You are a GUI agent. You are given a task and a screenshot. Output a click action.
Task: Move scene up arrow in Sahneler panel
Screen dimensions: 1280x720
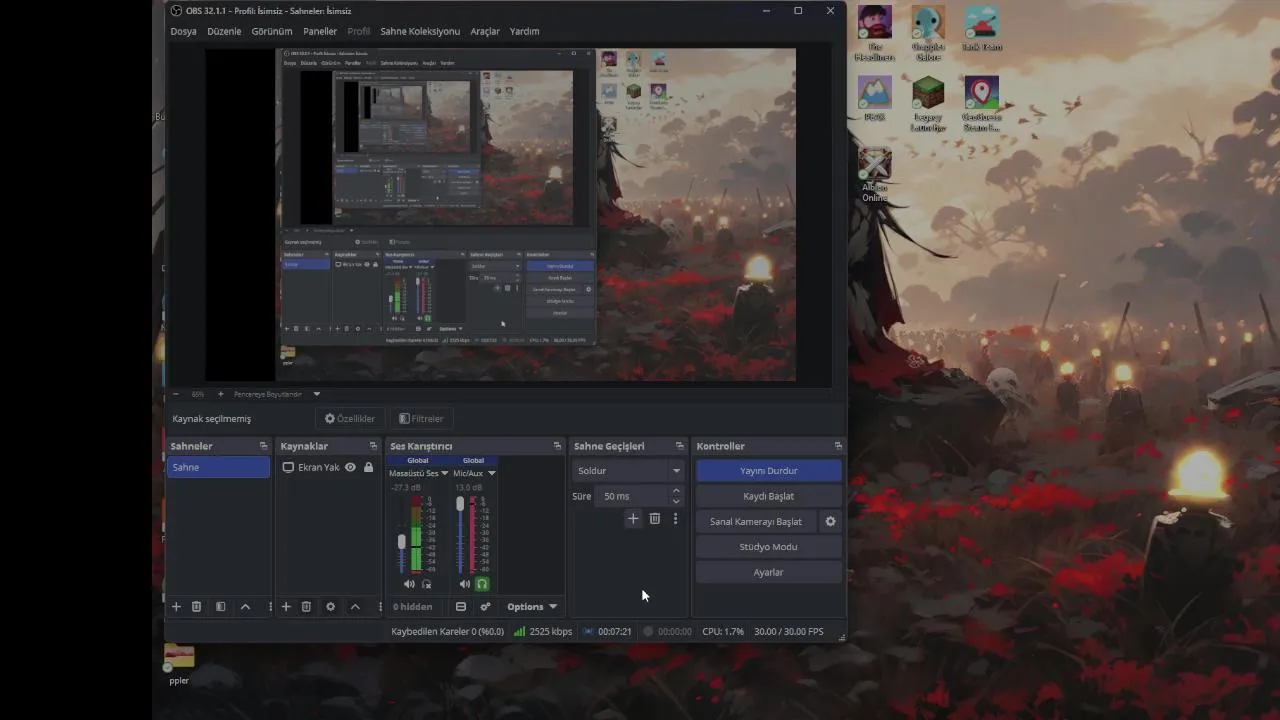point(245,607)
